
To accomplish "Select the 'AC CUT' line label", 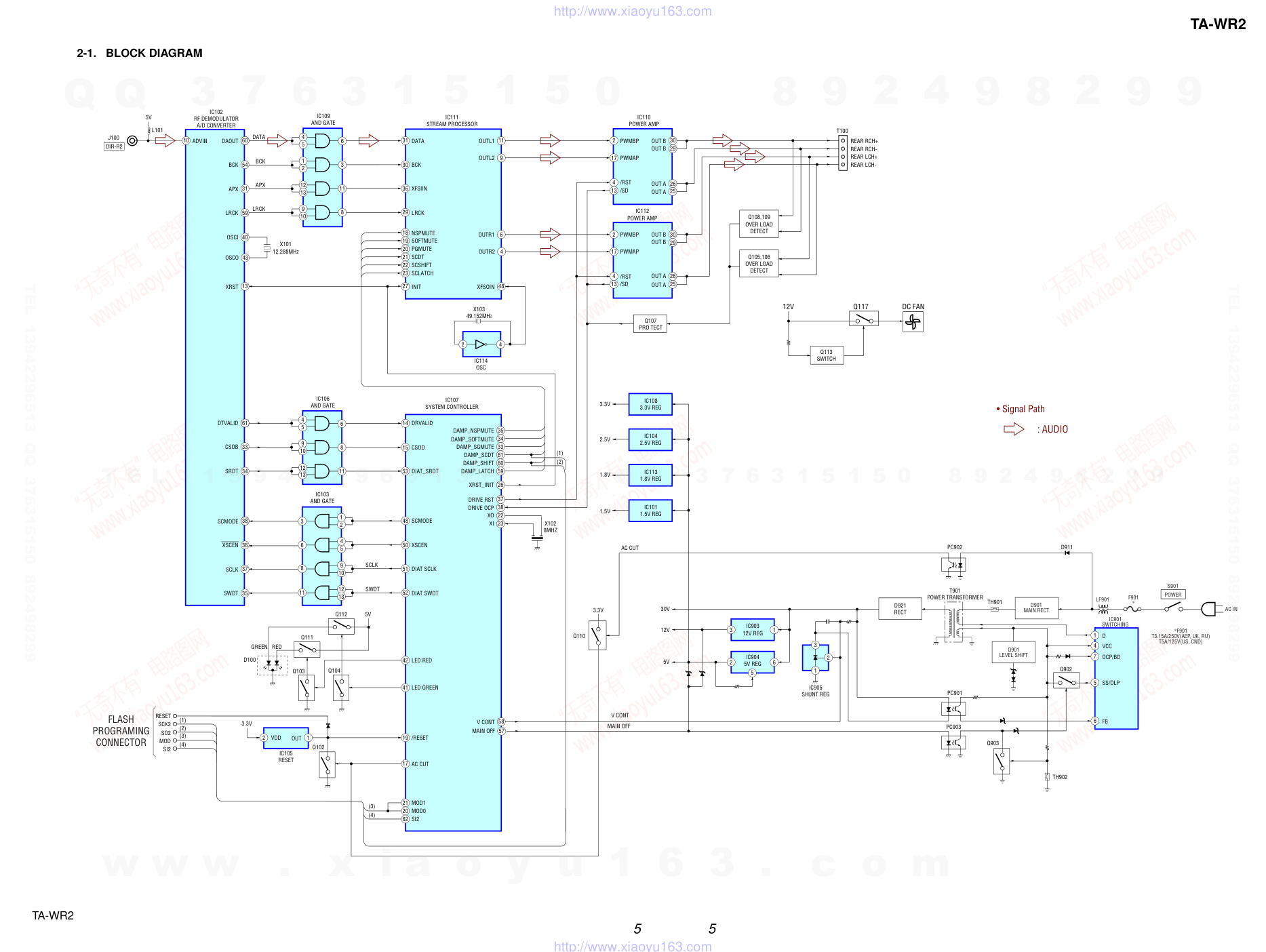I will pyautogui.click(x=630, y=548).
